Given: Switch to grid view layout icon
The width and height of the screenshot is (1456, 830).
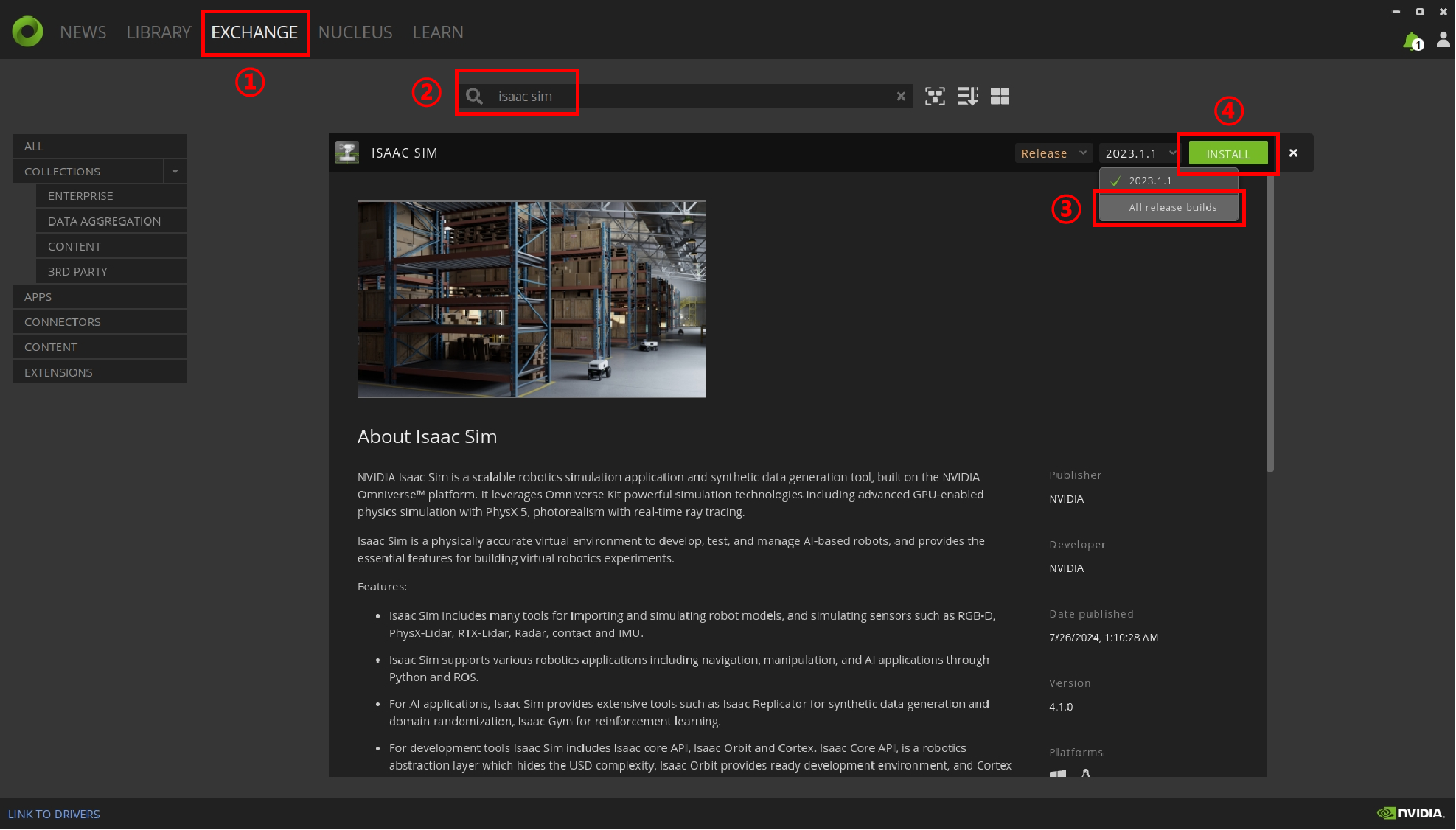Looking at the screenshot, I should tap(1000, 97).
